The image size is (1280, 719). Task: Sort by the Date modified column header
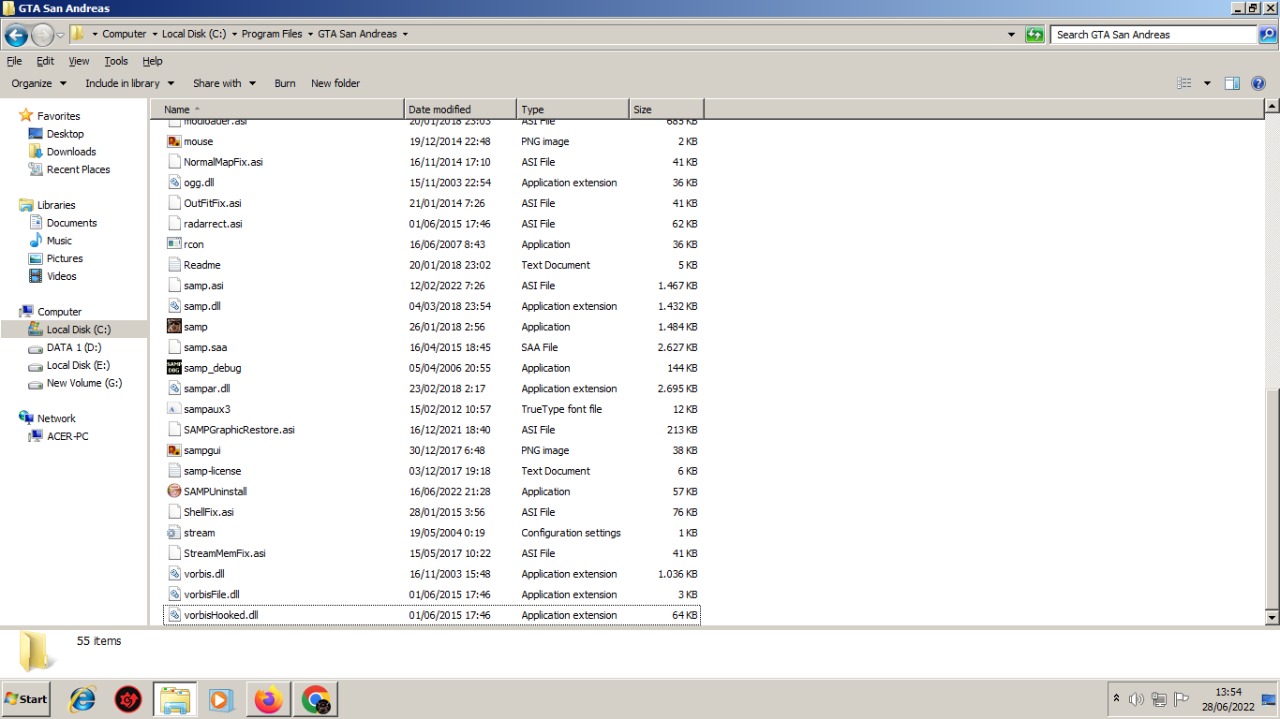[460, 109]
